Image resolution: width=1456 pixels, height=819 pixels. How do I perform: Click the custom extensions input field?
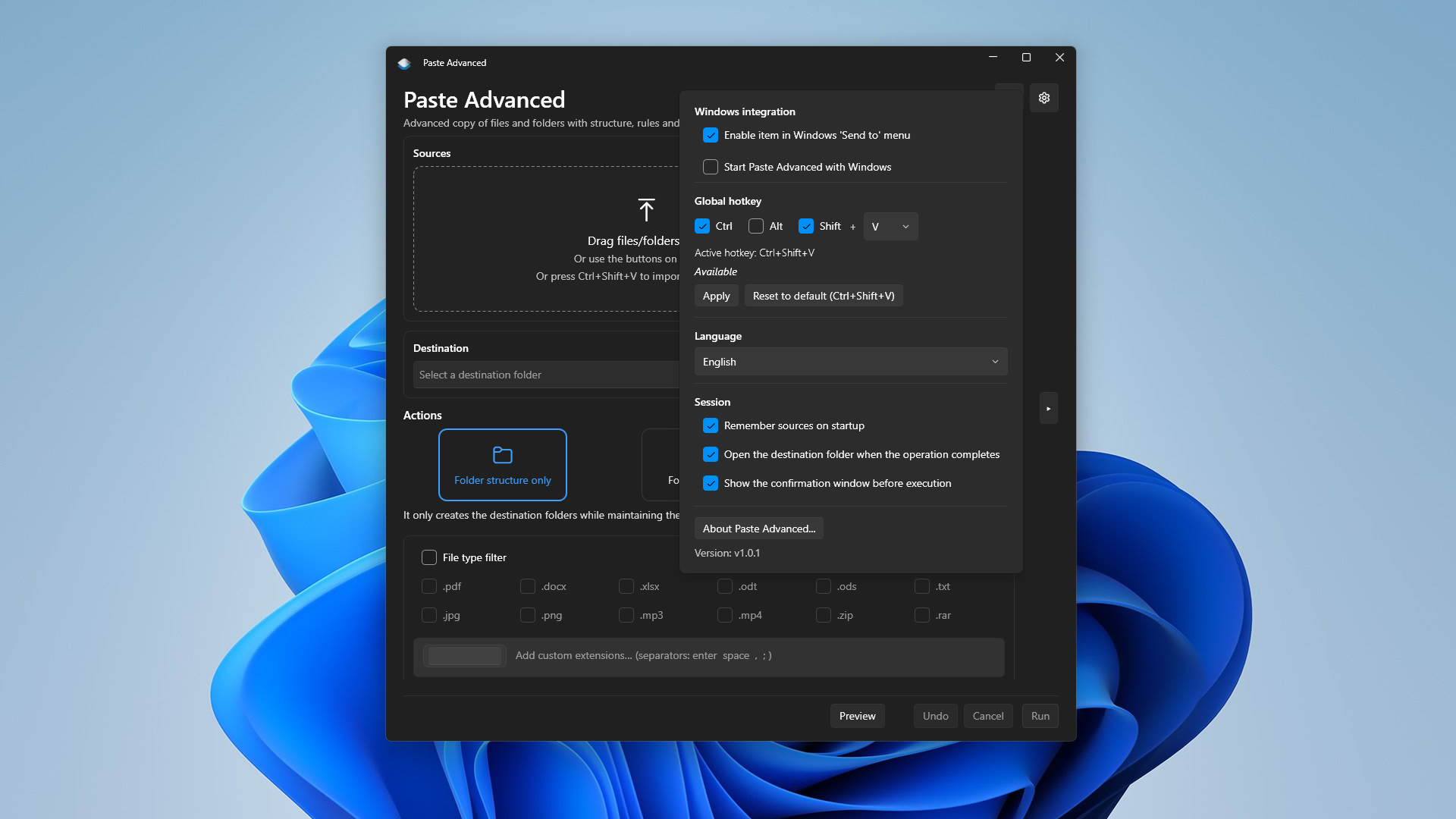pyautogui.click(x=709, y=656)
